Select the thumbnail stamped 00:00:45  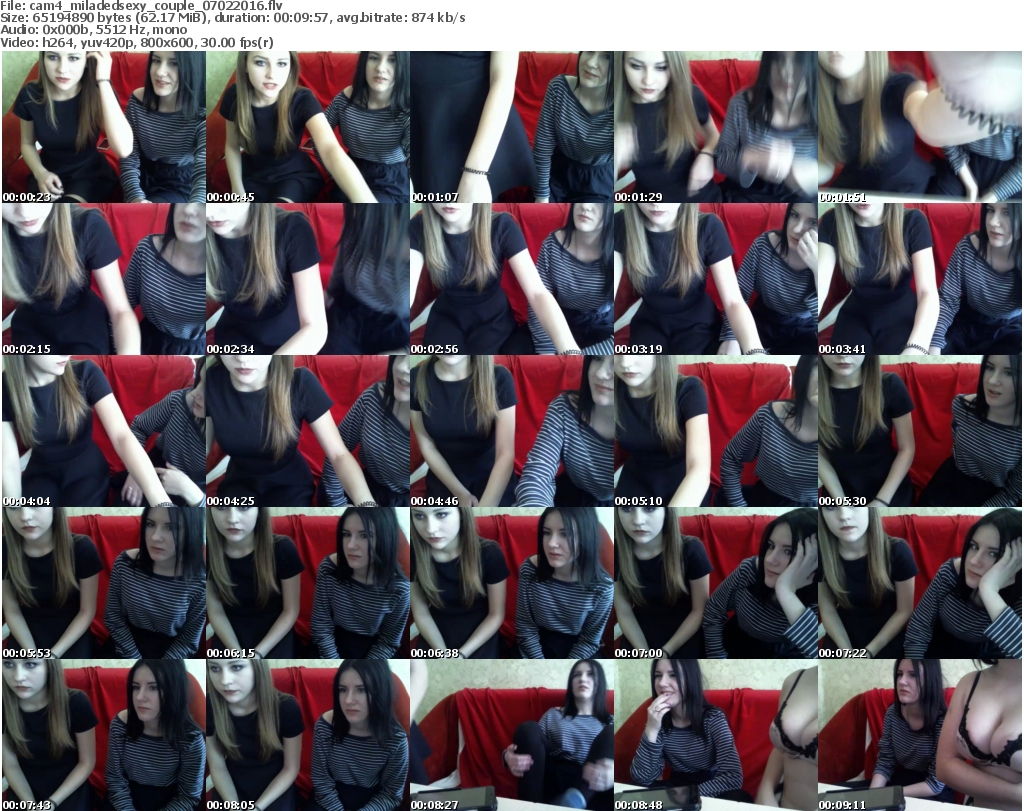tap(308, 127)
